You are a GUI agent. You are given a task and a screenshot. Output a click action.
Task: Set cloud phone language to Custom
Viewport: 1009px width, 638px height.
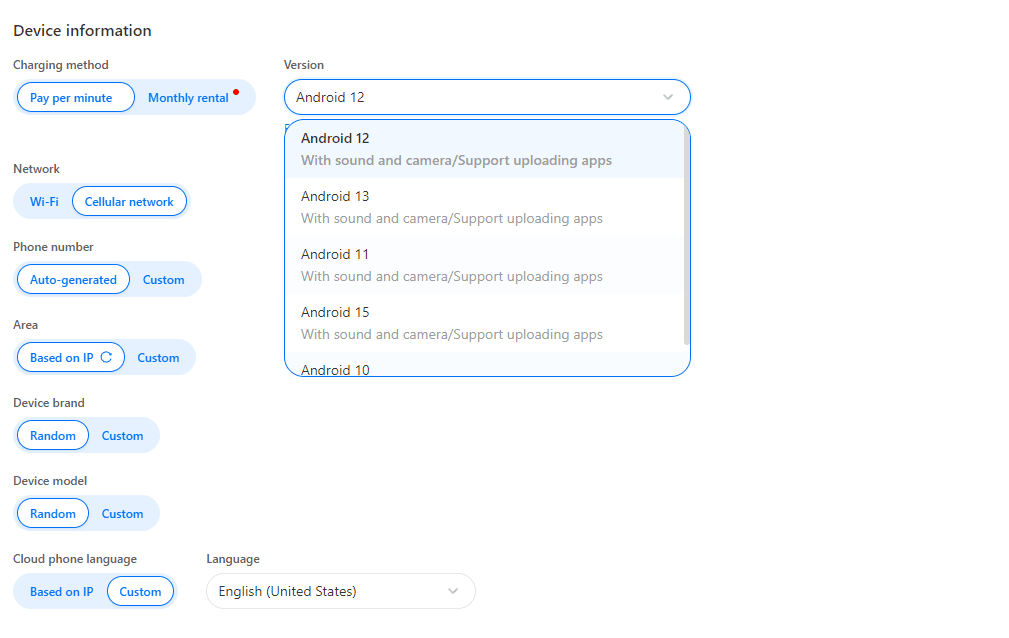coord(140,591)
